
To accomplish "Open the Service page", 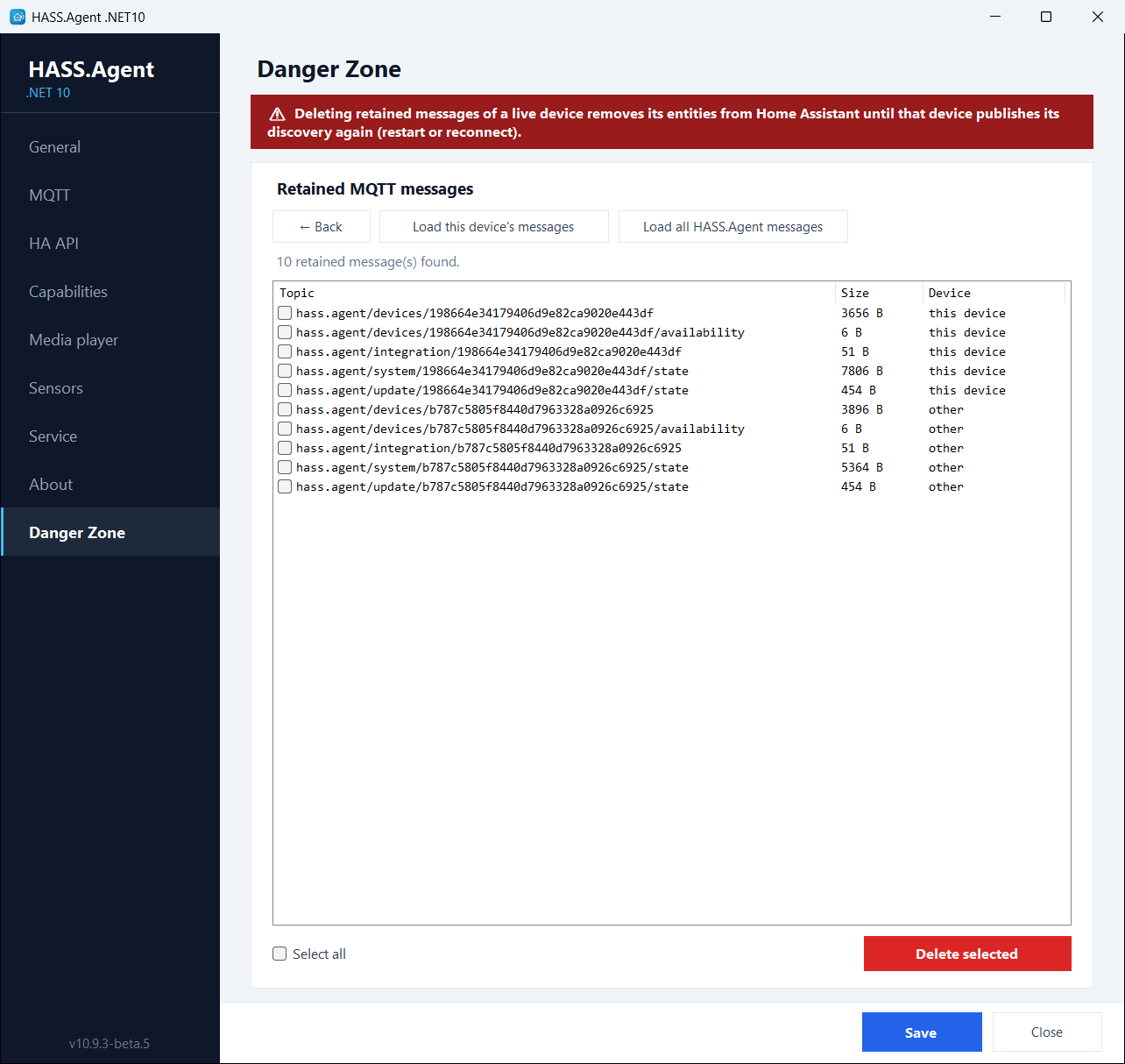I will (110, 436).
